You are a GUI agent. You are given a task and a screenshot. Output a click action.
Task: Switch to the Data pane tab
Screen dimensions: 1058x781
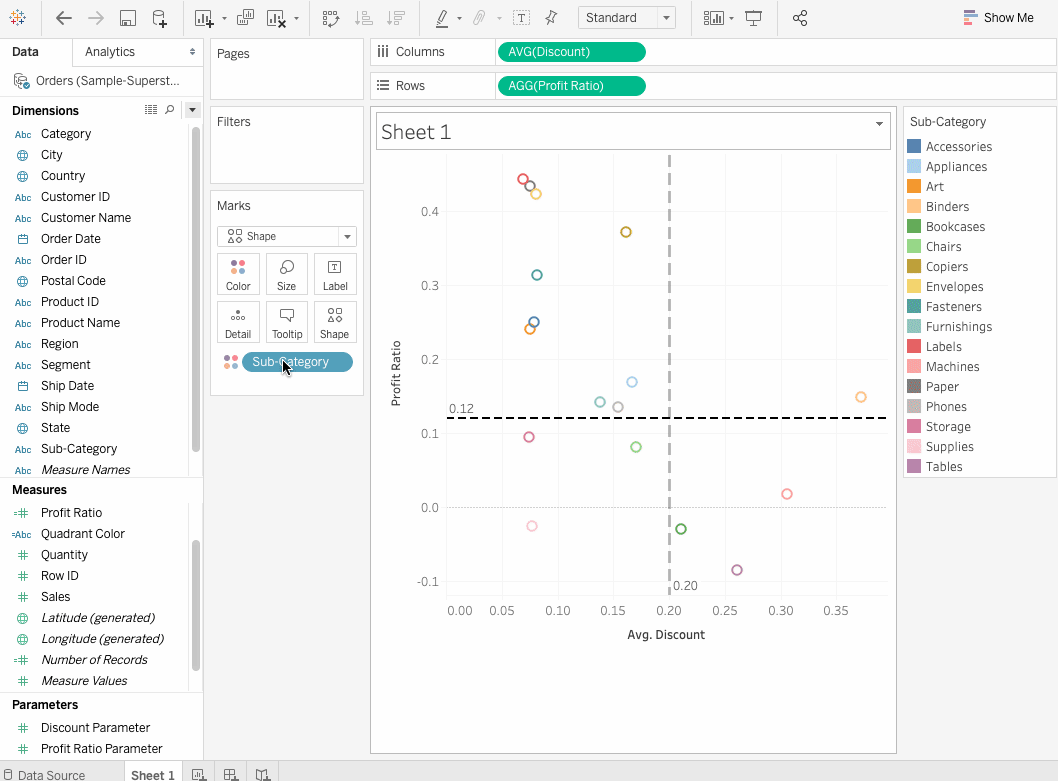coord(25,52)
